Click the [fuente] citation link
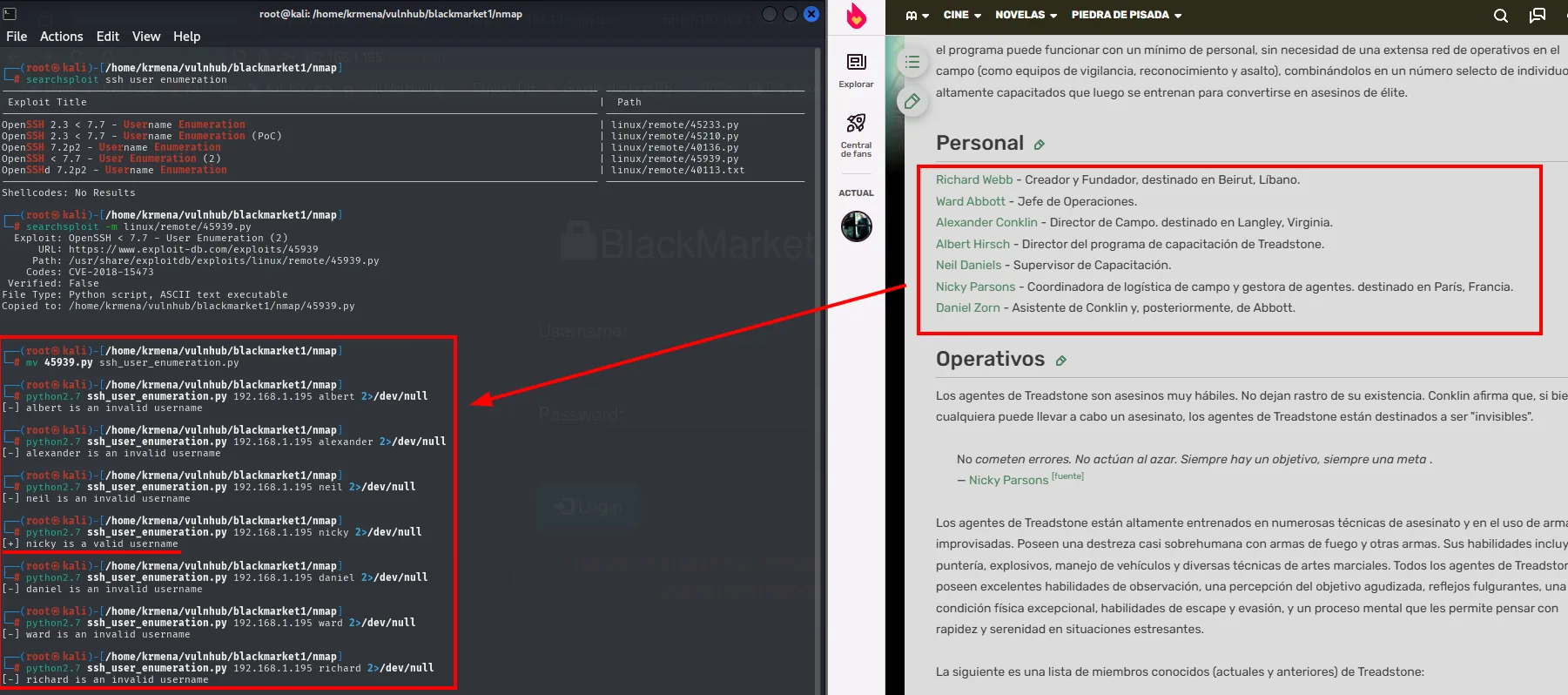The width and height of the screenshot is (1568, 695). tap(1067, 476)
